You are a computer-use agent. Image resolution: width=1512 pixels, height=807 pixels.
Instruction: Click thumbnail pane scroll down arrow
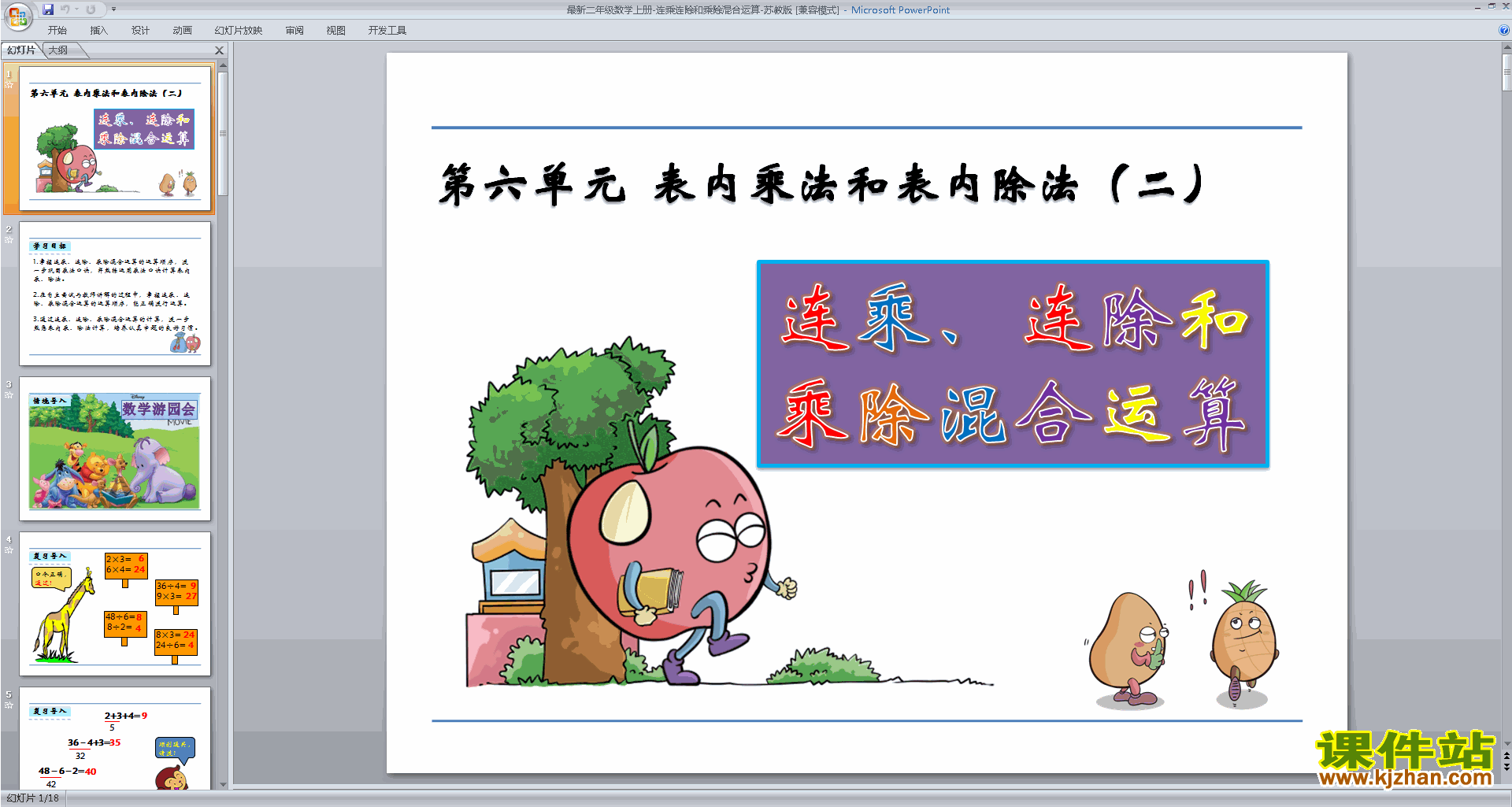[223, 784]
